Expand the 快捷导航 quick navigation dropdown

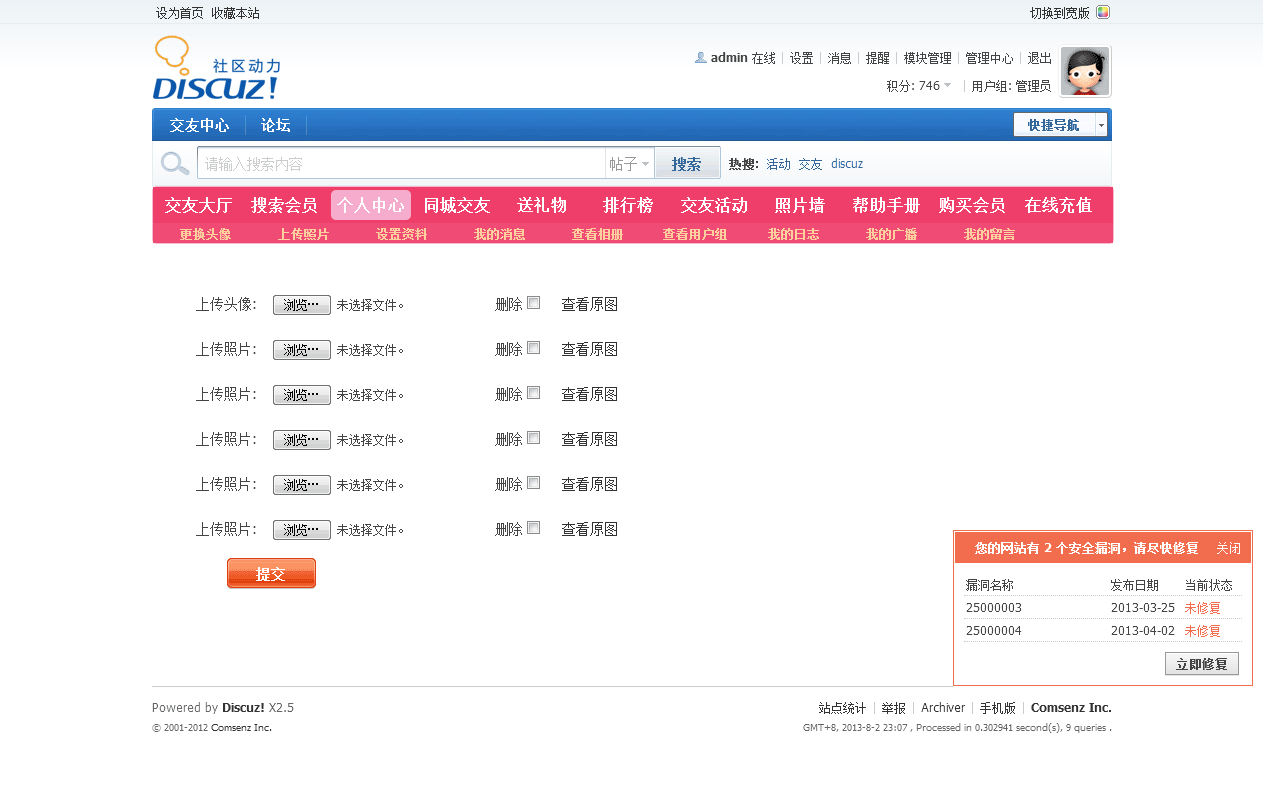1101,125
